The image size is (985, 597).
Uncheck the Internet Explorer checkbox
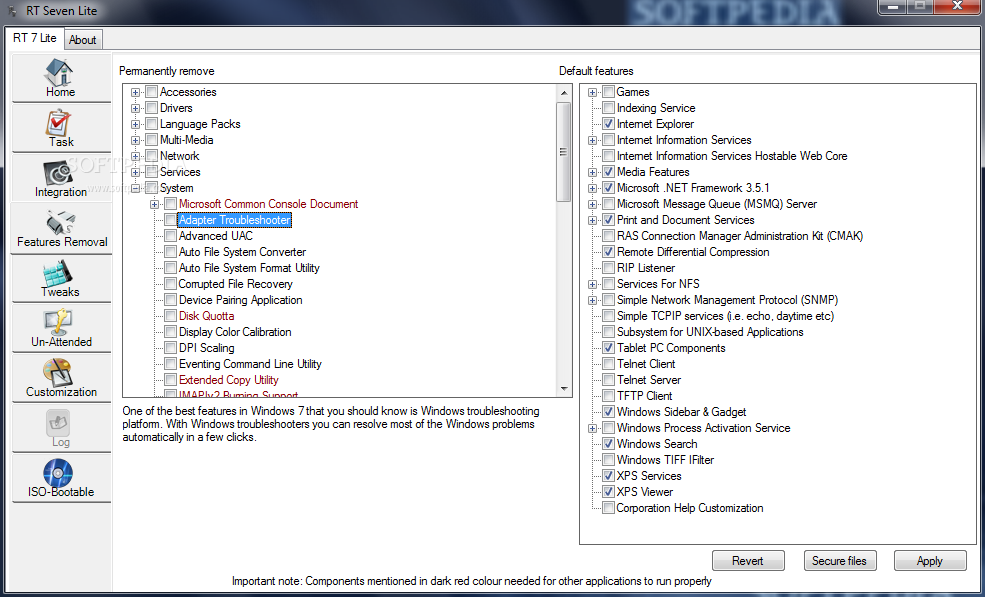(608, 124)
